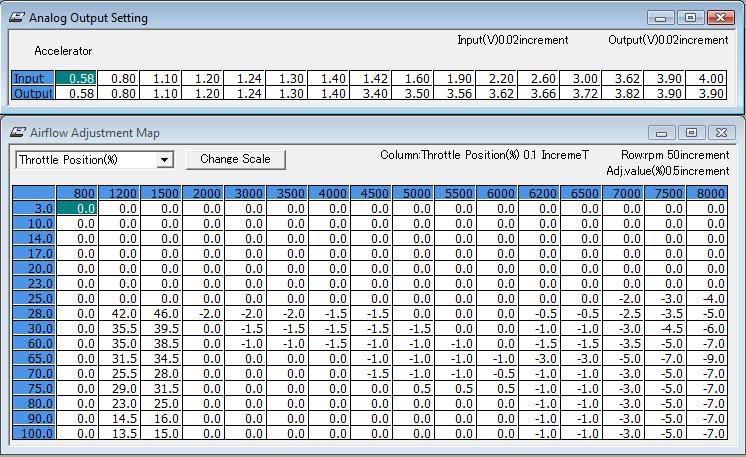Image resolution: width=746 pixels, height=457 pixels.
Task: Select Output cell 3.82
Action: 622,93
